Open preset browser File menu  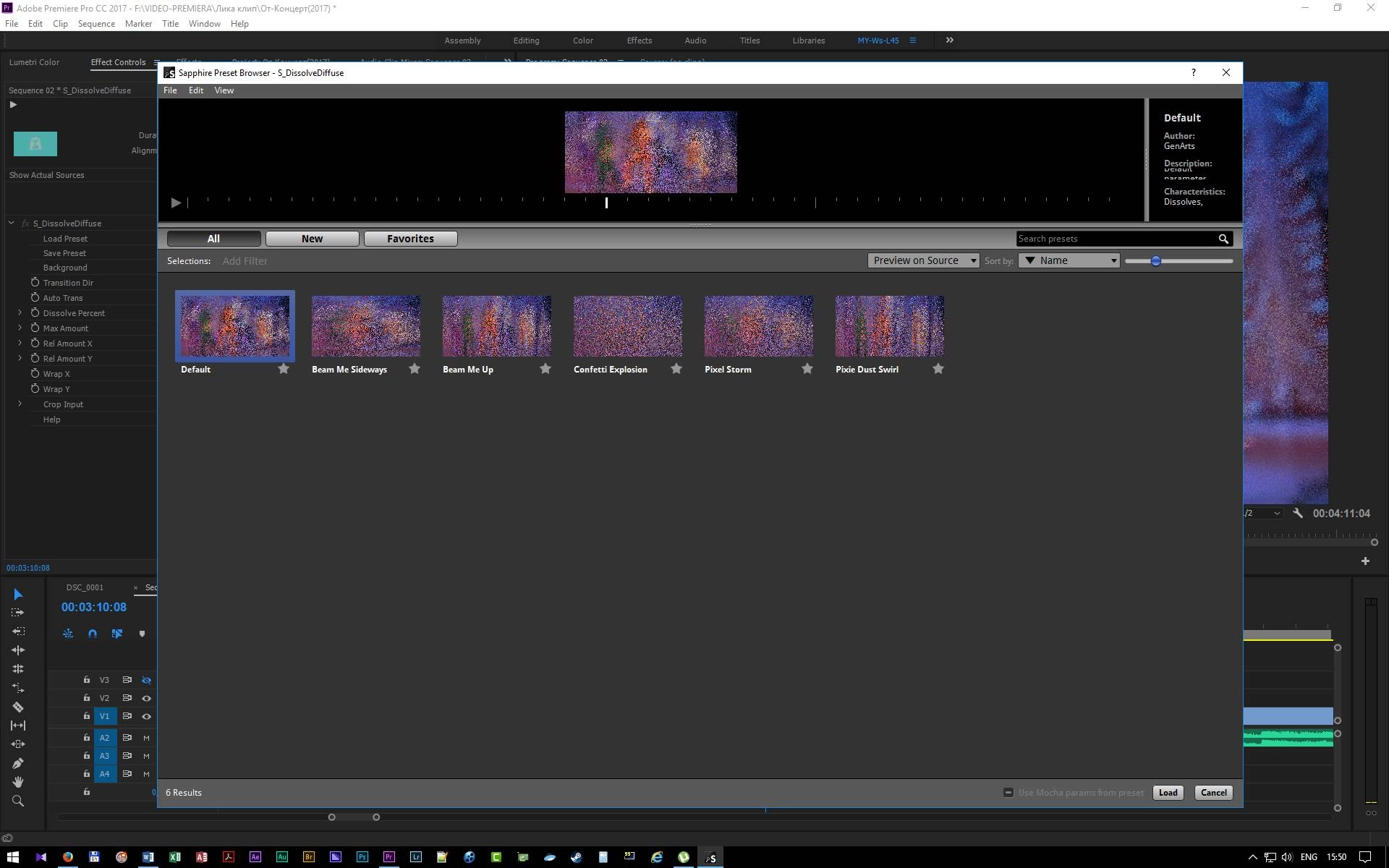tap(170, 90)
